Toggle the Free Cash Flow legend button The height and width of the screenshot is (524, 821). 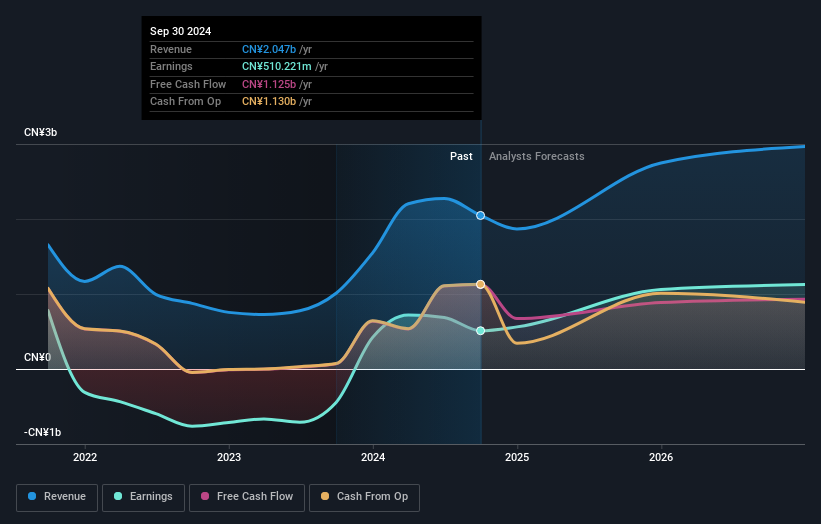click(247, 497)
